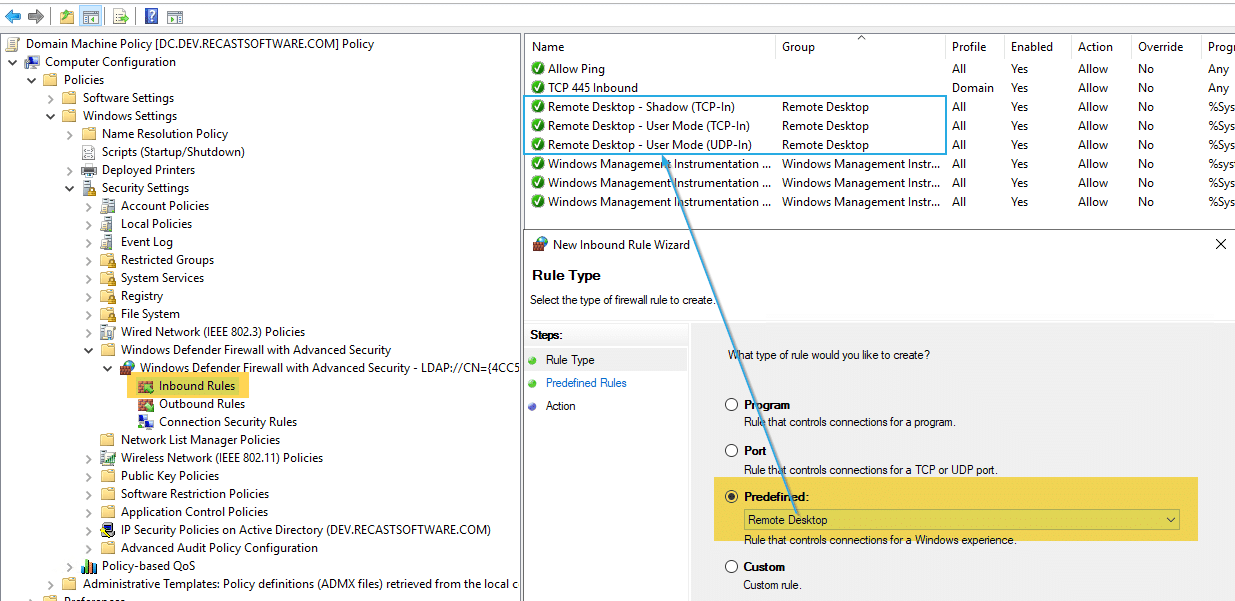The image size is (1235, 601).
Task: Click green check for Remote Desktop Shadow rule
Action: (538, 107)
